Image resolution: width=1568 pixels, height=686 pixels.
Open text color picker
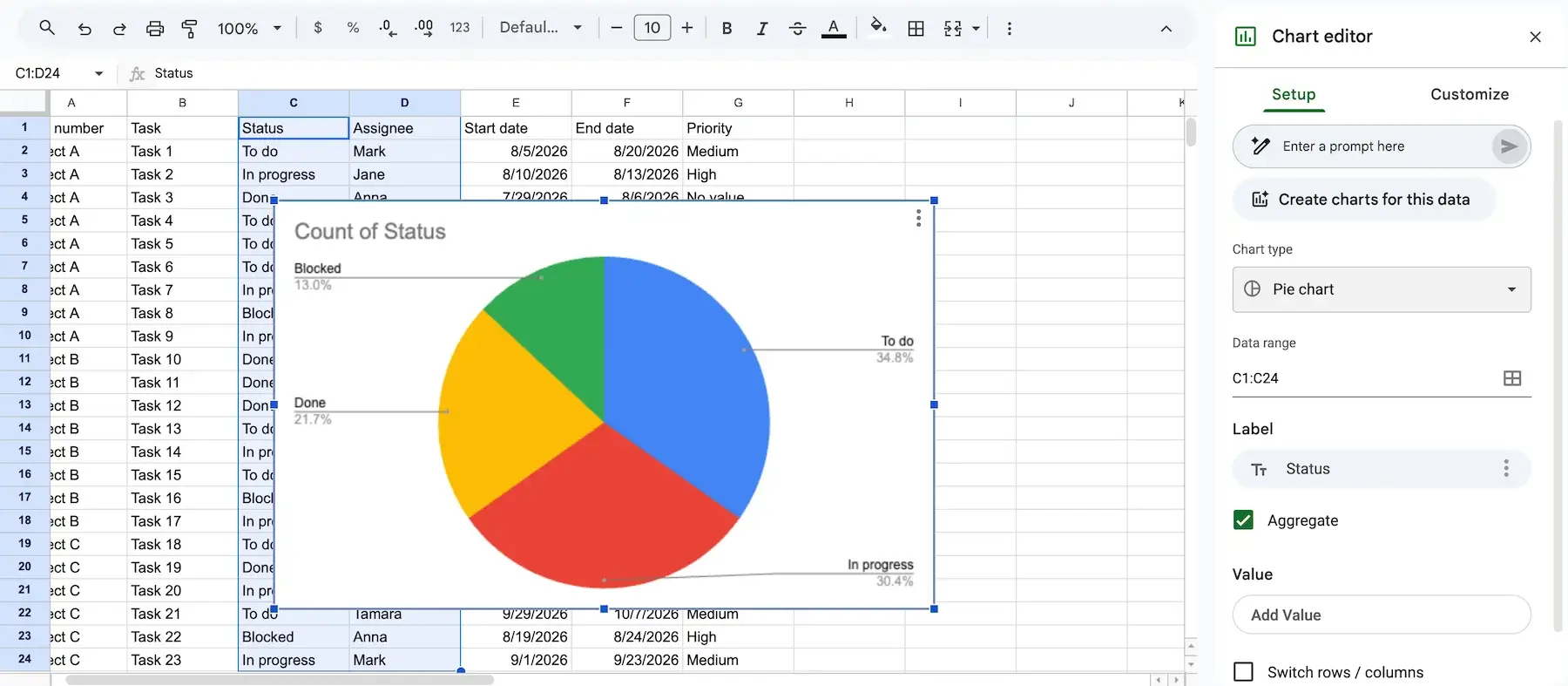click(834, 28)
